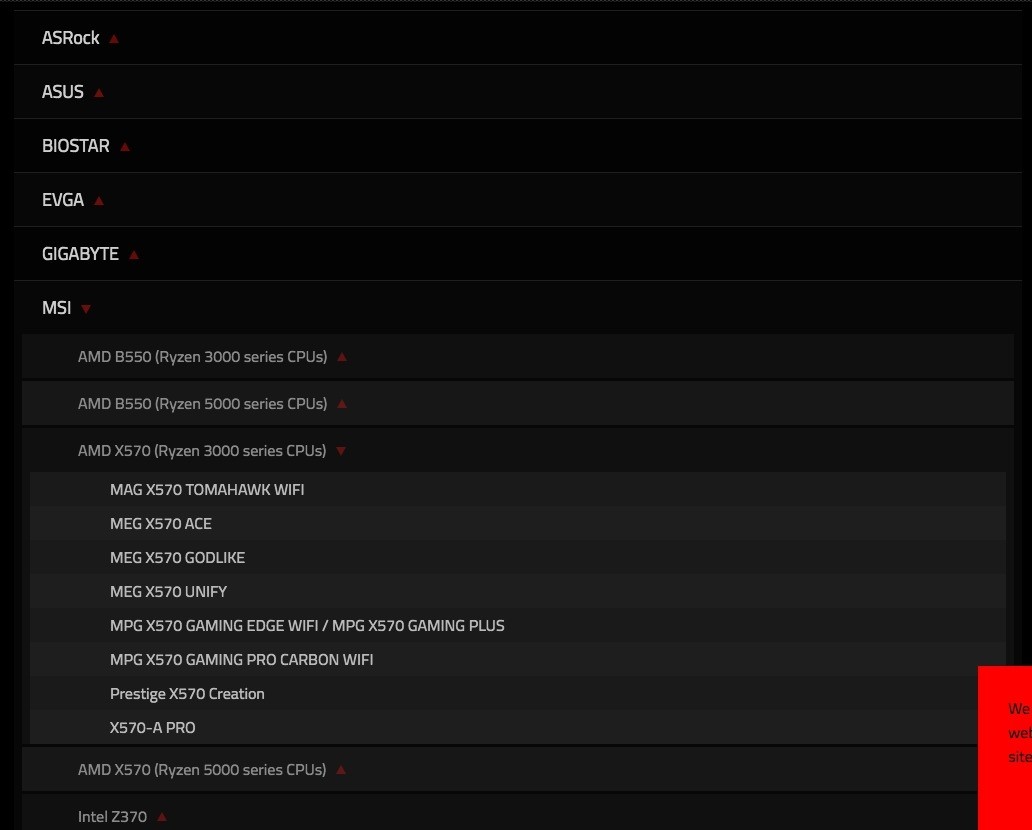Screen dimensions: 1032x830
Task: Click the red arrow next to GIGABYTE
Action: click(134, 255)
